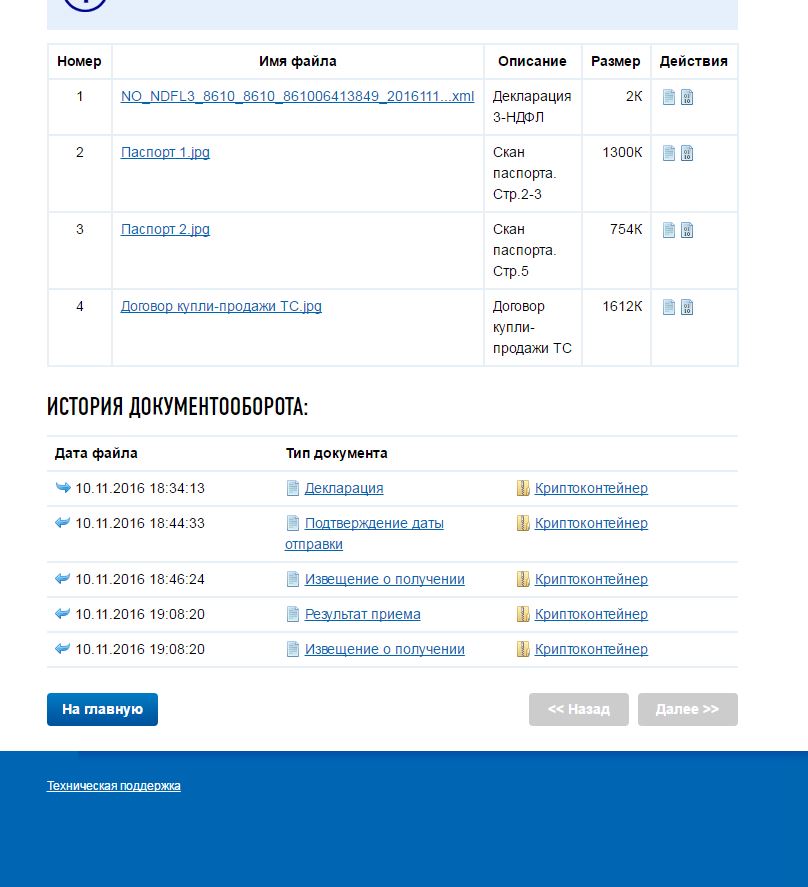
Task: Open the Договор купли-продажи ТС.jpg link
Action: (221, 307)
